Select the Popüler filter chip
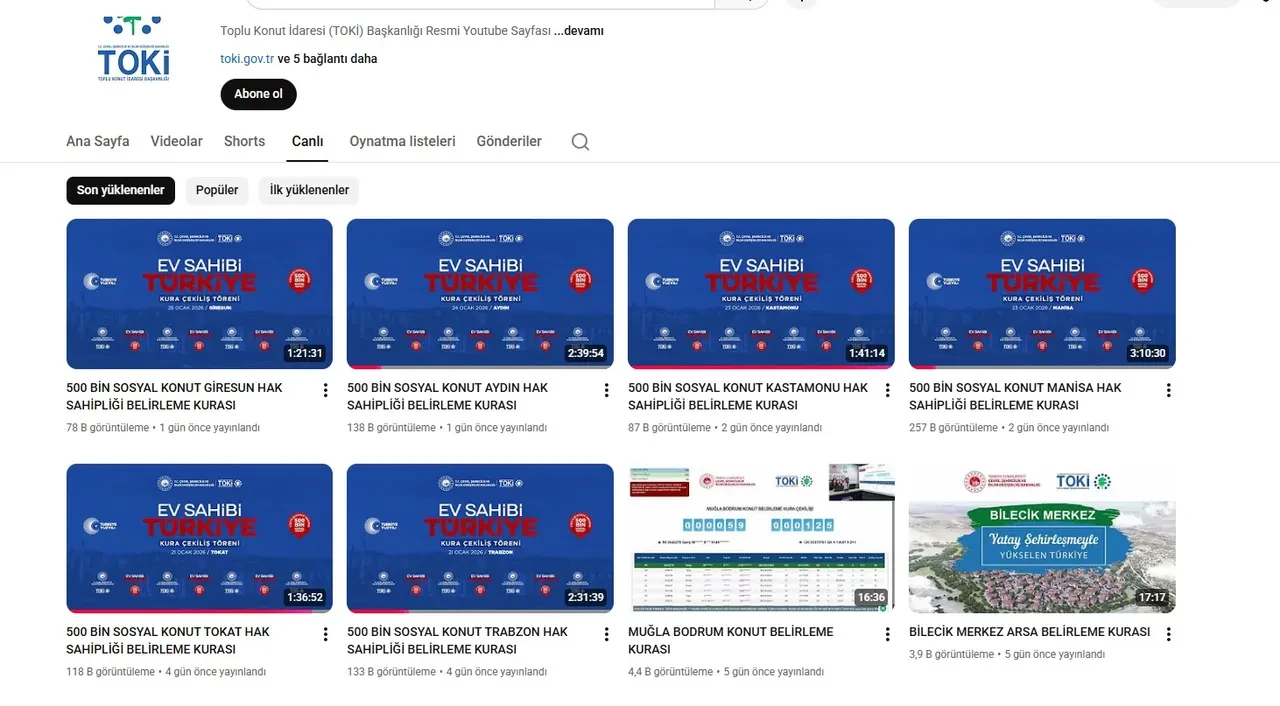 [217, 190]
